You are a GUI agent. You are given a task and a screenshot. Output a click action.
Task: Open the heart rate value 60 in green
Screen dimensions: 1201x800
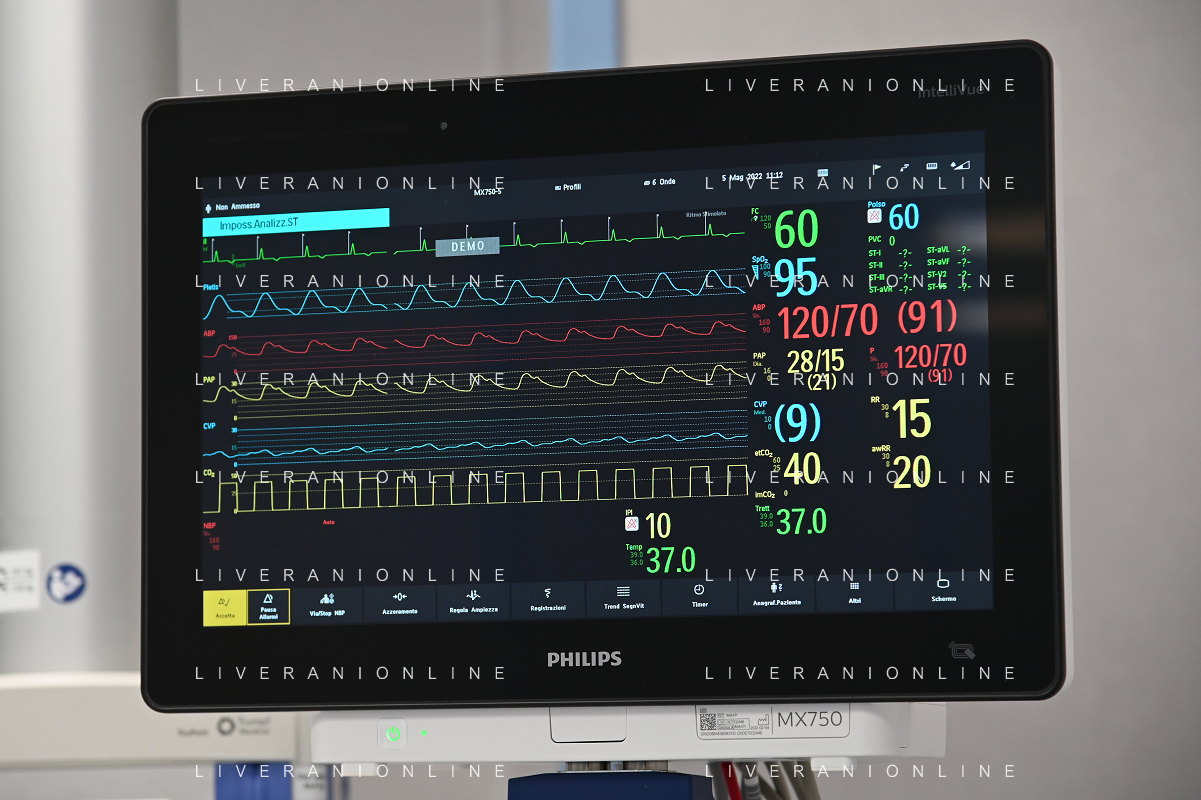797,230
